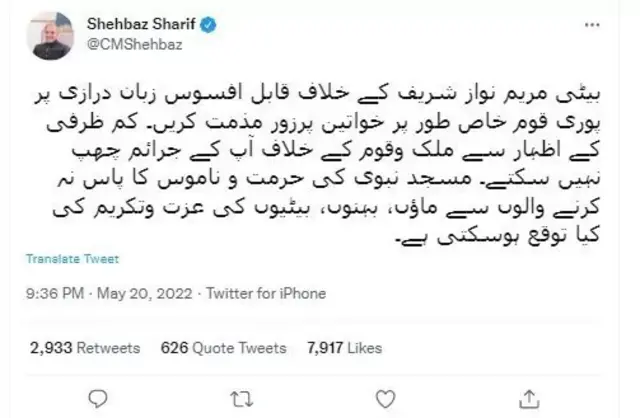Open the 9:36 PM timestamp
Image resolution: width=640 pixels, height=418 pixels.
point(55,293)
